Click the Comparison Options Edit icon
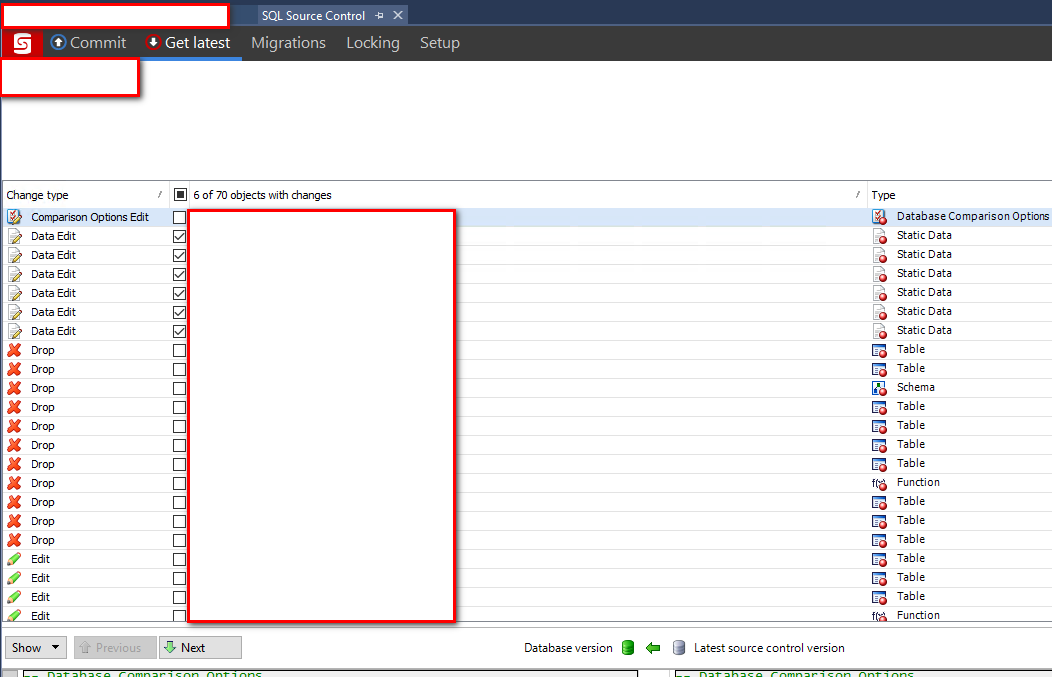The width and height of the screenshot is (1052, 677). pyautogui.click(x=13, y=216)
